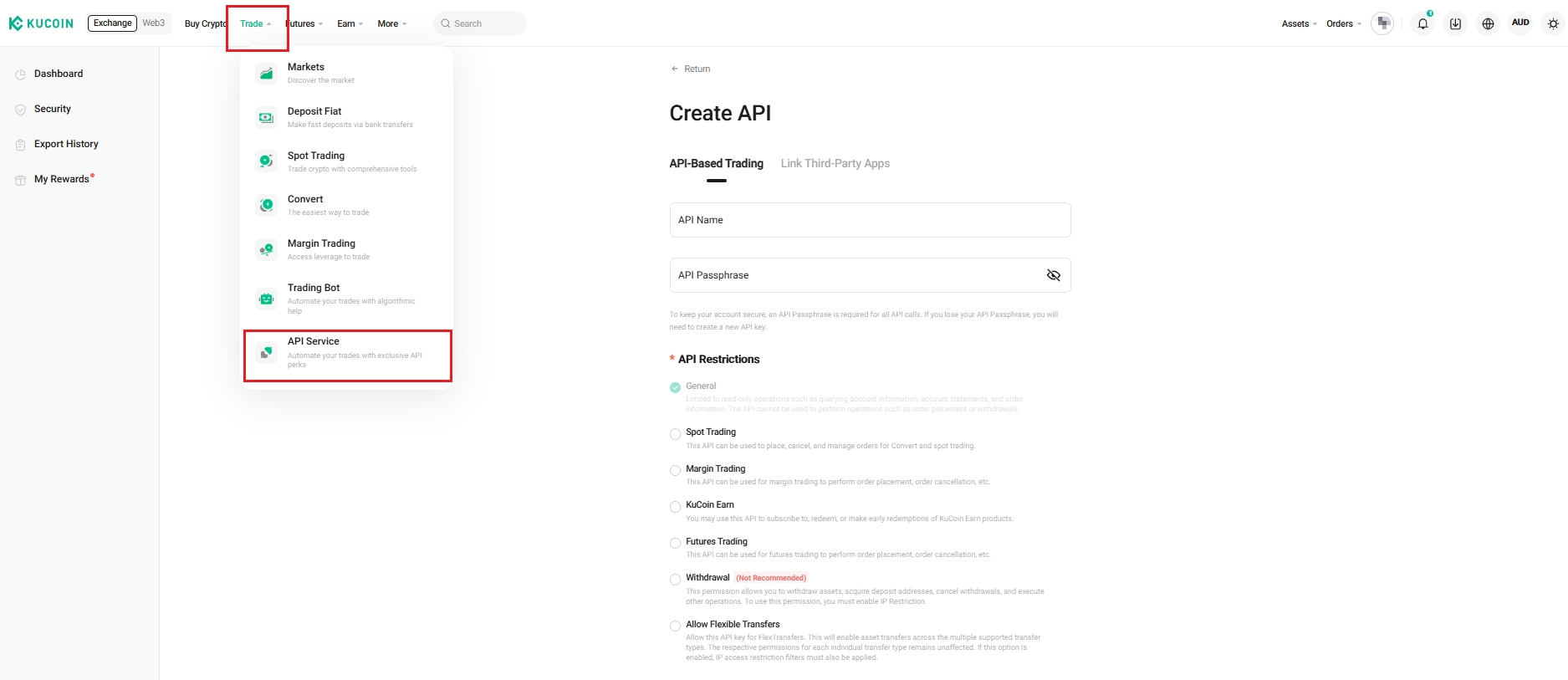Enable the Spot Trading restriction
The image size is (1568, 680).
point(675,434)
